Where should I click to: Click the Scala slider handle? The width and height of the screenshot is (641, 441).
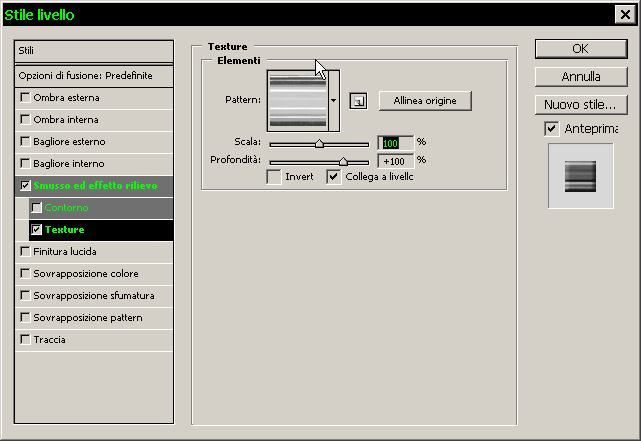pos(319,144)
